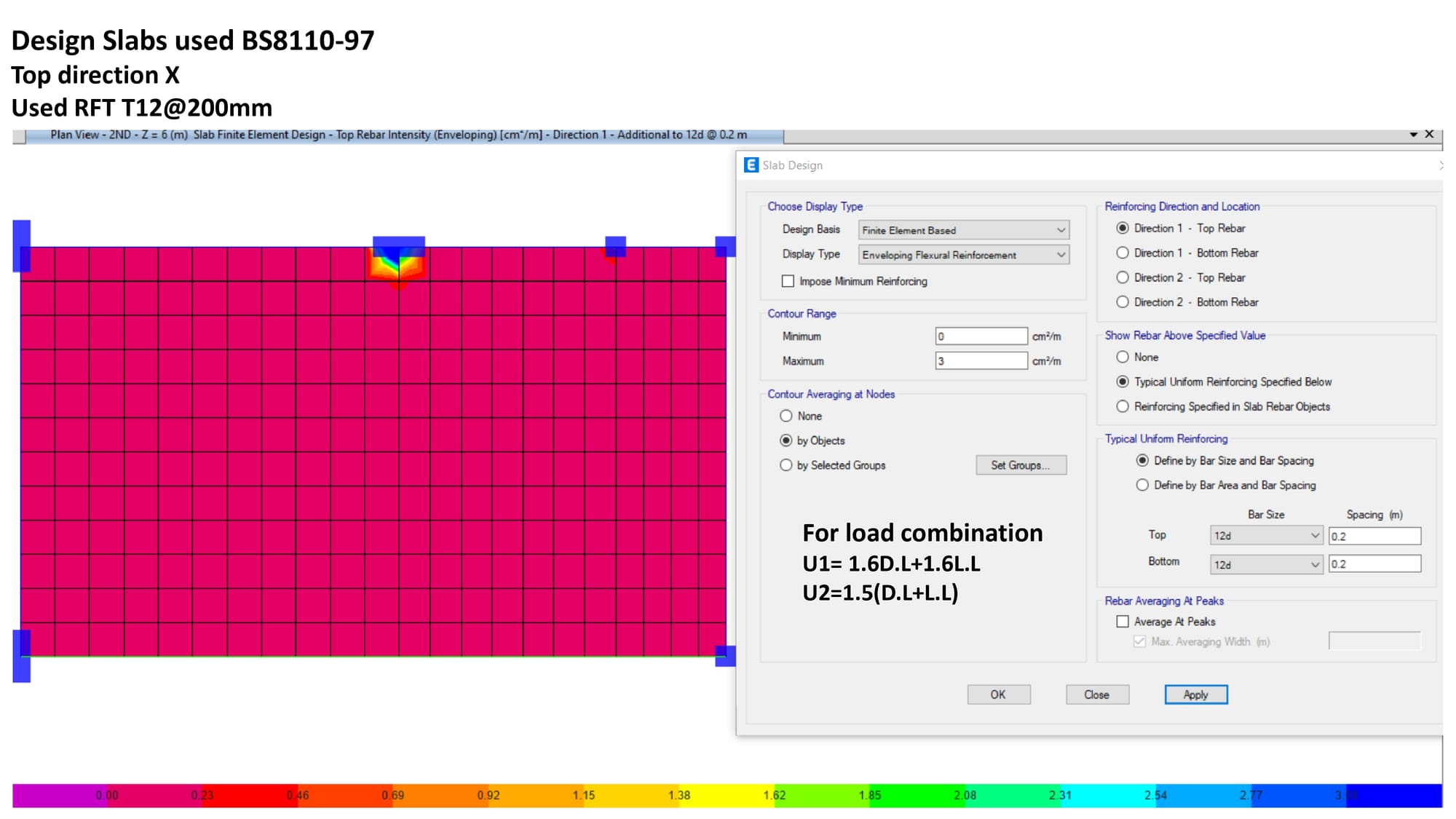
Task: Select Direction 2 - Top Rebar option
Action: click(1123, 277)
